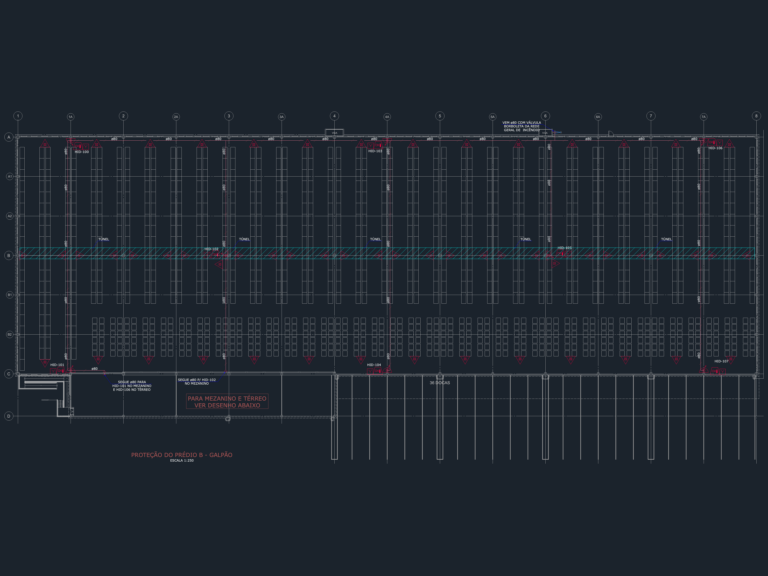The height and width of the screenshot is (576, 768).
Task: Click the 'SEGUE ø80 P/ HID-102 NO MEZANINO' note
Action: coord(197,382)
